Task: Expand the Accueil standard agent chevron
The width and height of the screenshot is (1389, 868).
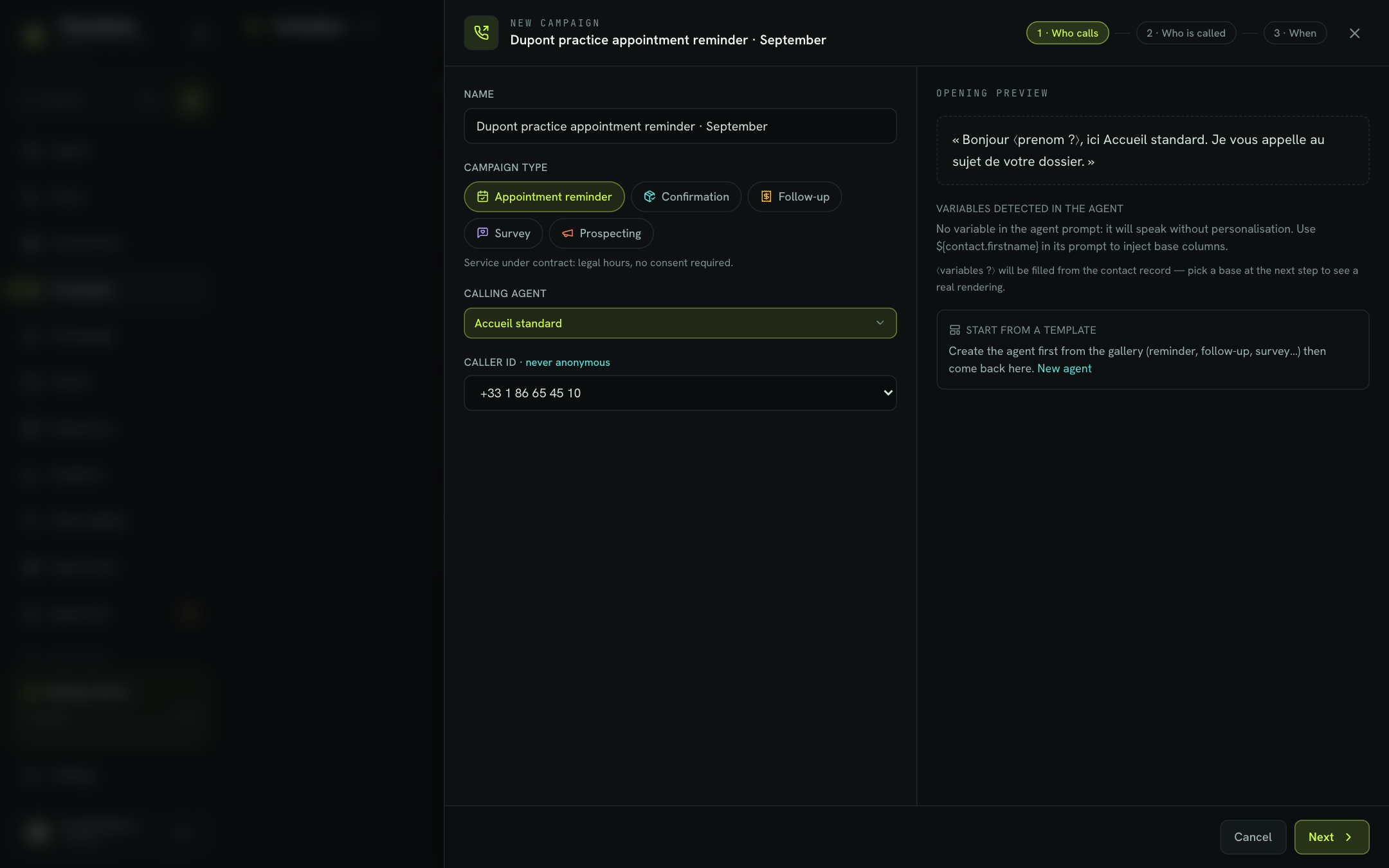Action: pyautogui.click(x=880, y=323)
